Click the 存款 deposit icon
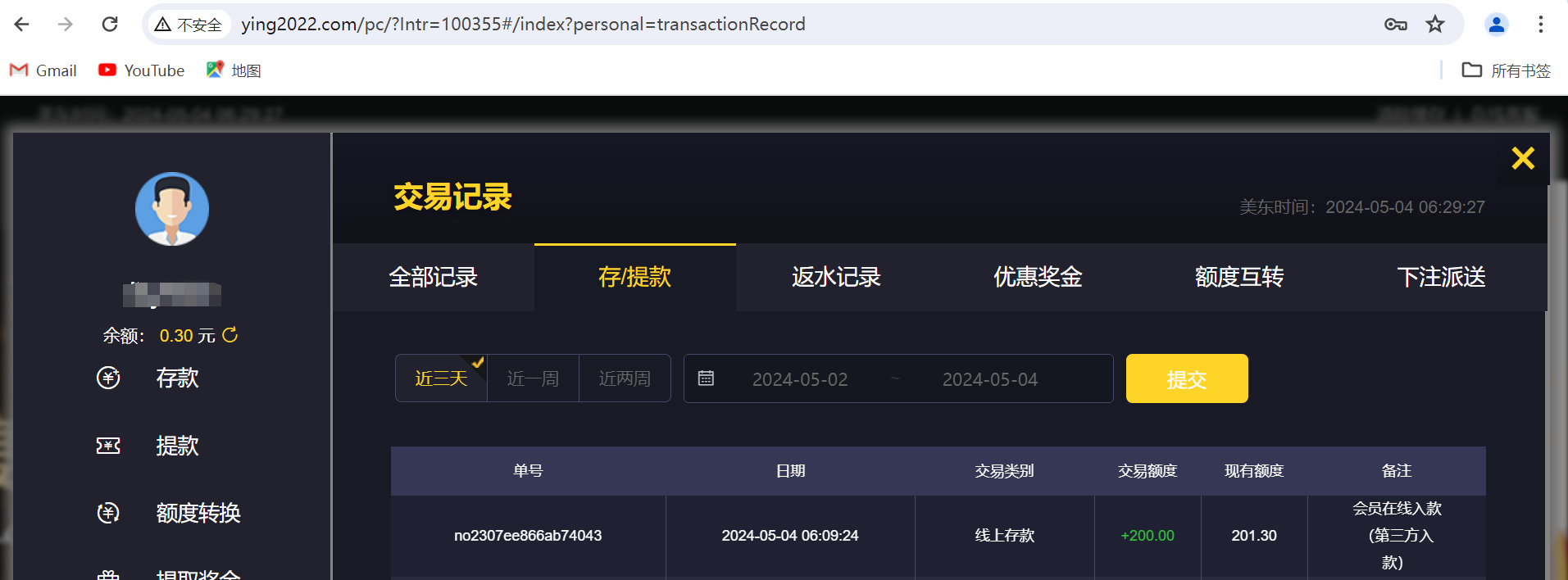Viewport: 1568px width, 580px height. pos(108,378)
